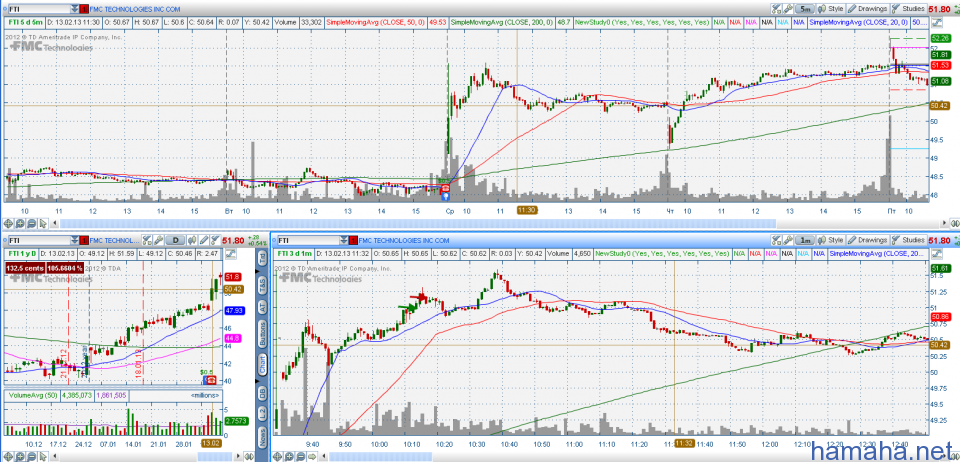Change the D timeframe button in the daily chart
960x462 pixels.
(x=176, y=240)
